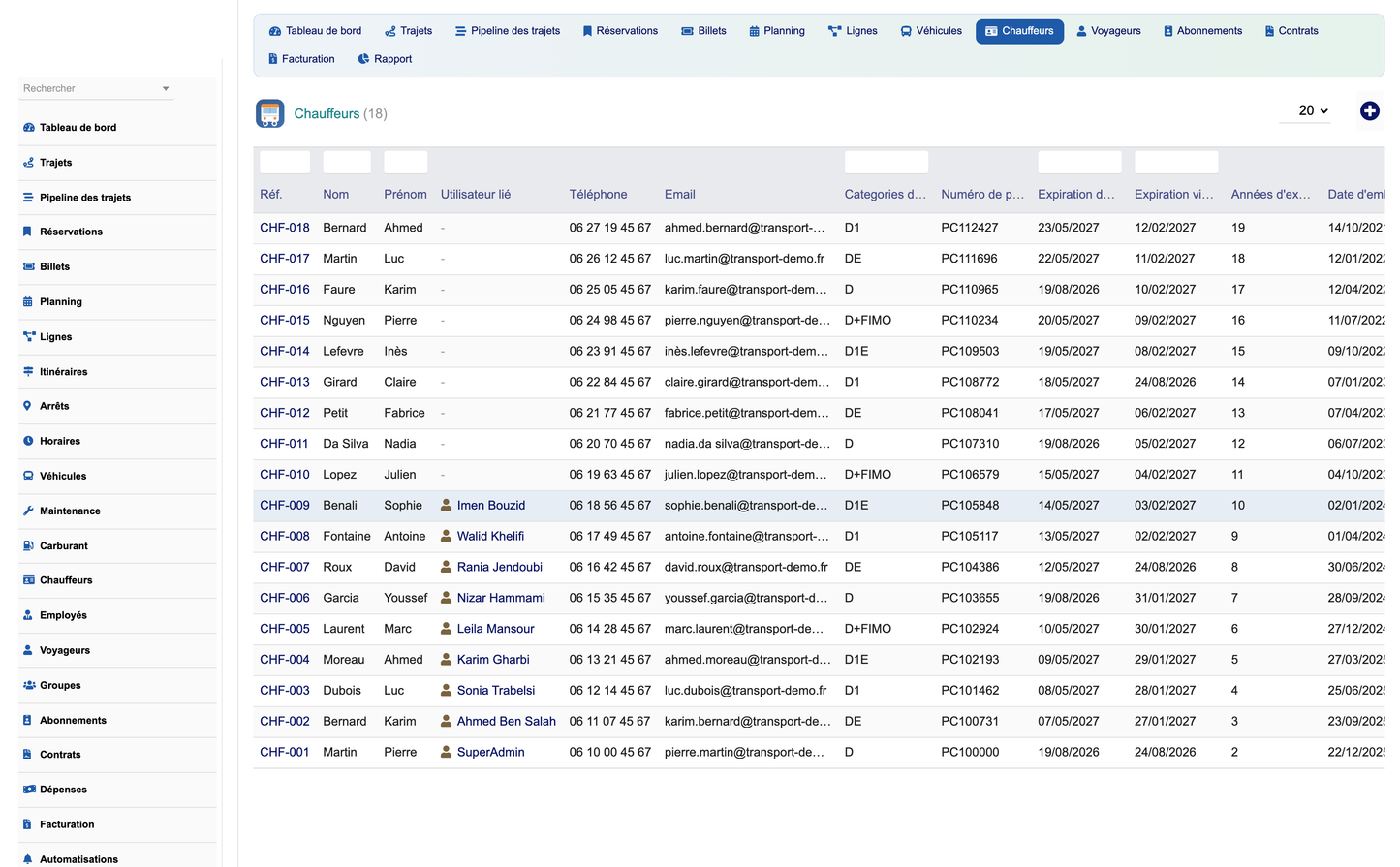Click the Dépenses money icon in sidebar
The height and width of the screenshot is (867, 1400).
click(x=28, y=790)
